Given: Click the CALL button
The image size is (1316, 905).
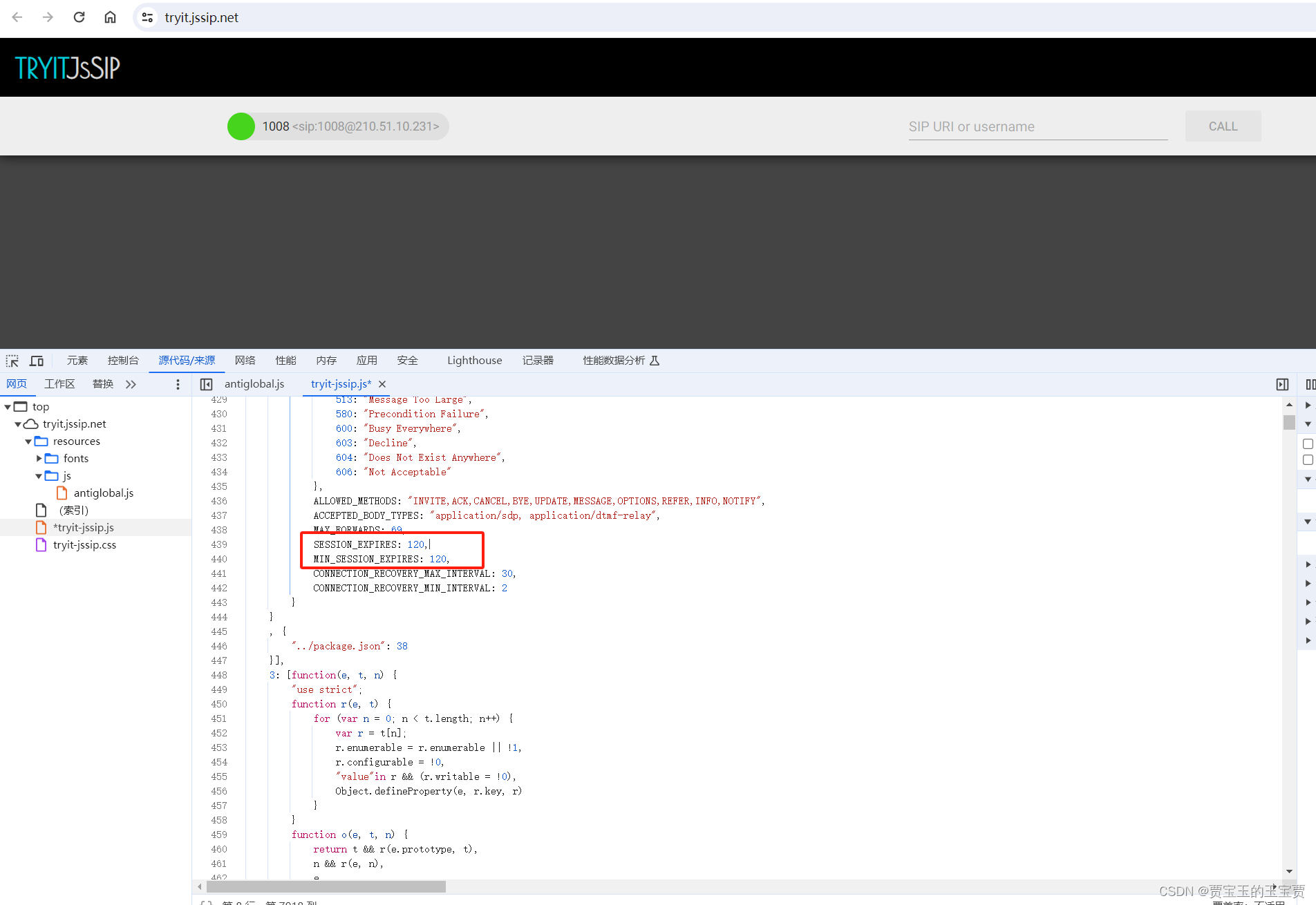Looking at the screenshot, I should click(1223, 126).
